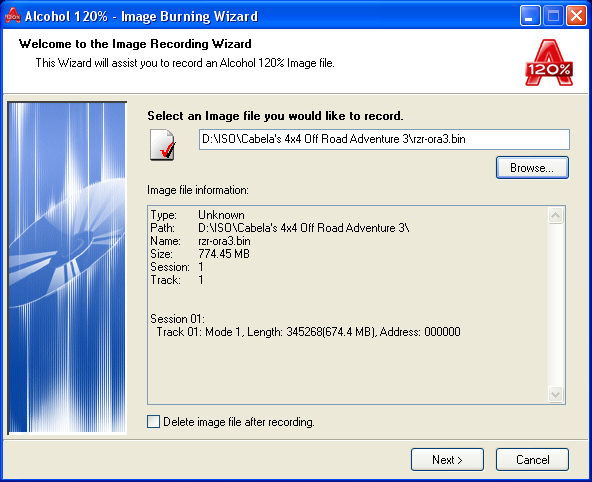Click the red Alcohol 120% logo
This screenshot has width=592, height=482.
tap(549, 63)
